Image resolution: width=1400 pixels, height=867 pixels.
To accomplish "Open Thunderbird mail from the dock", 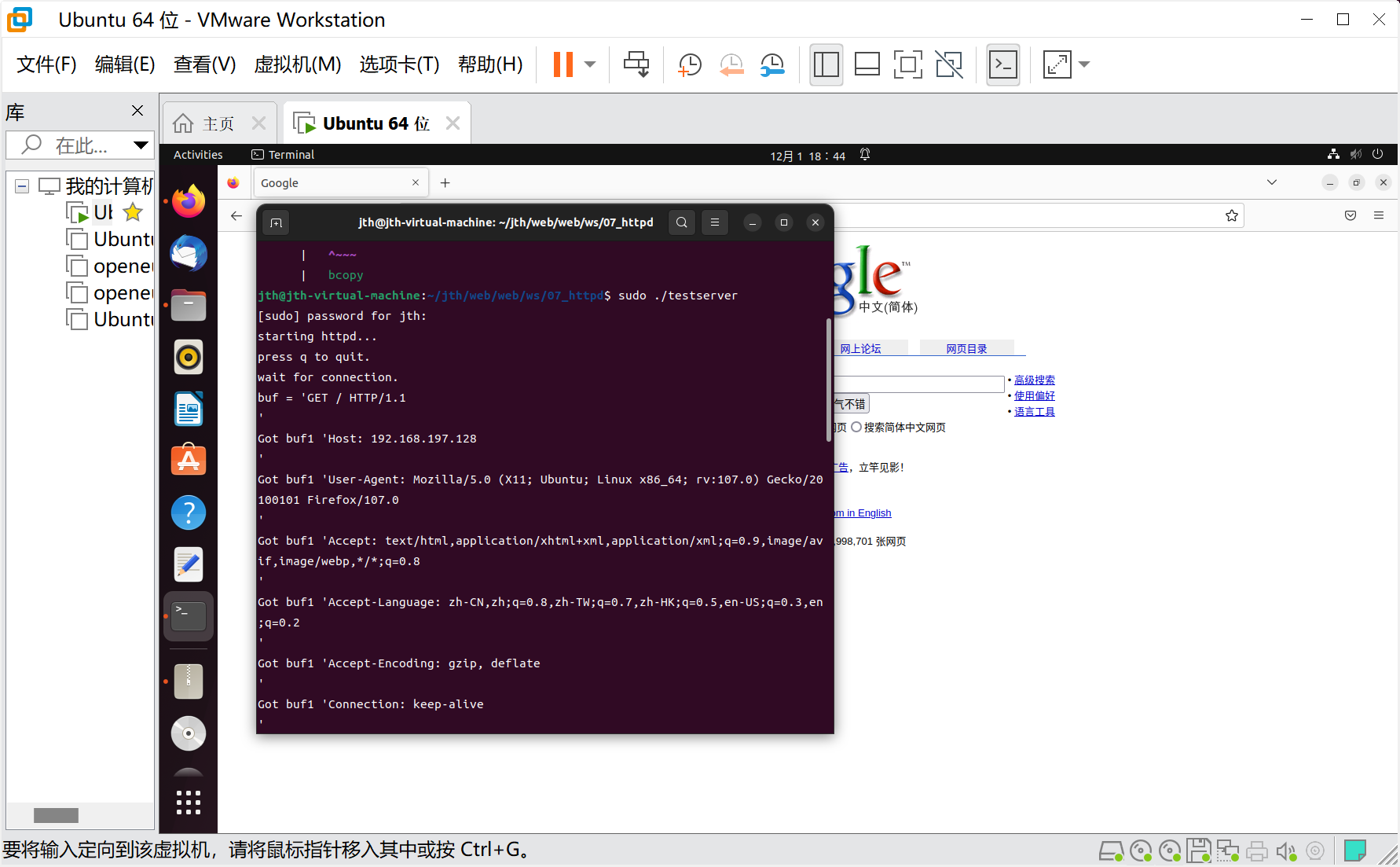I will 189,253.
